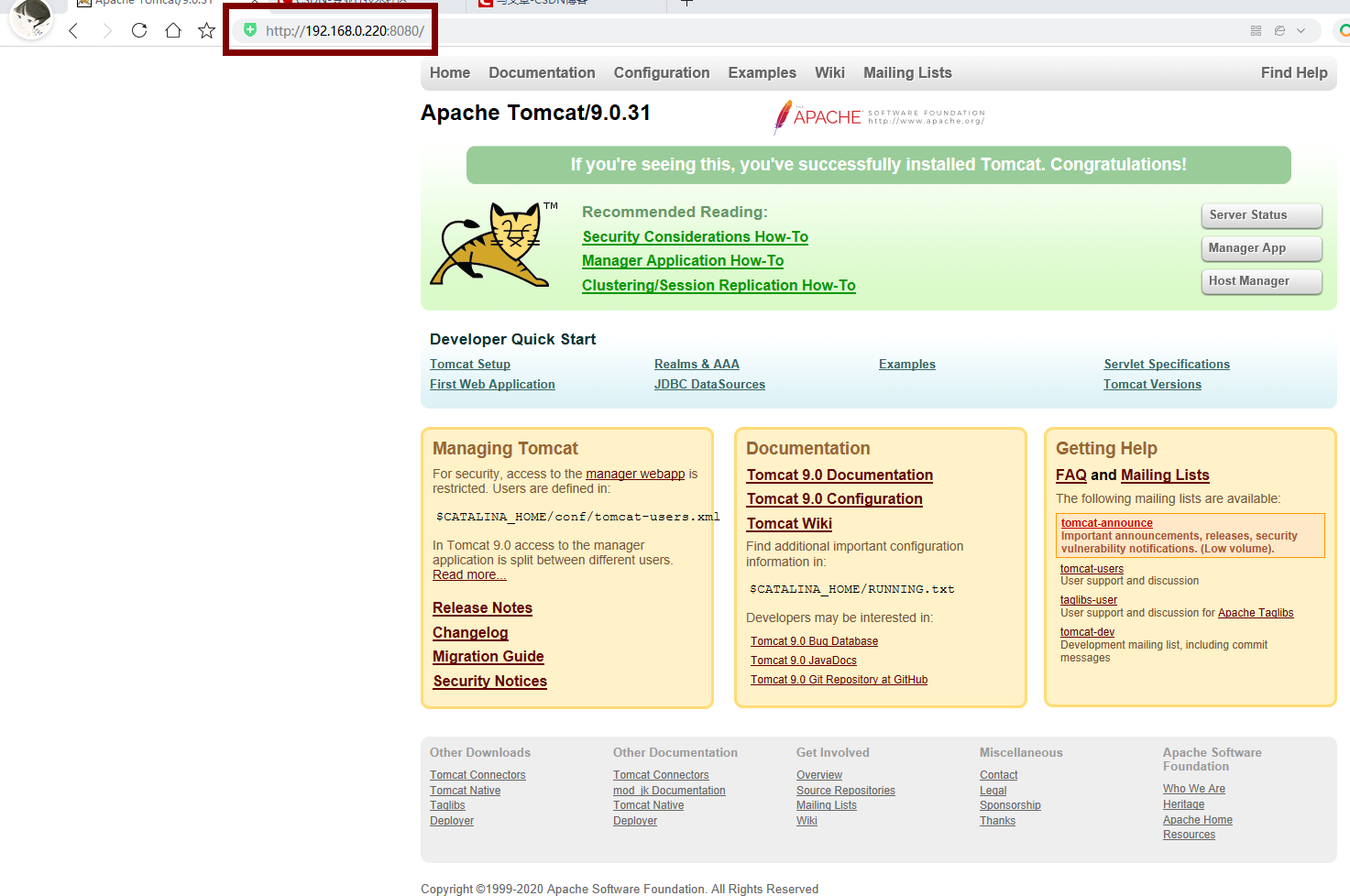Open Configuration in the navigation bar

(x=662, y=72)
